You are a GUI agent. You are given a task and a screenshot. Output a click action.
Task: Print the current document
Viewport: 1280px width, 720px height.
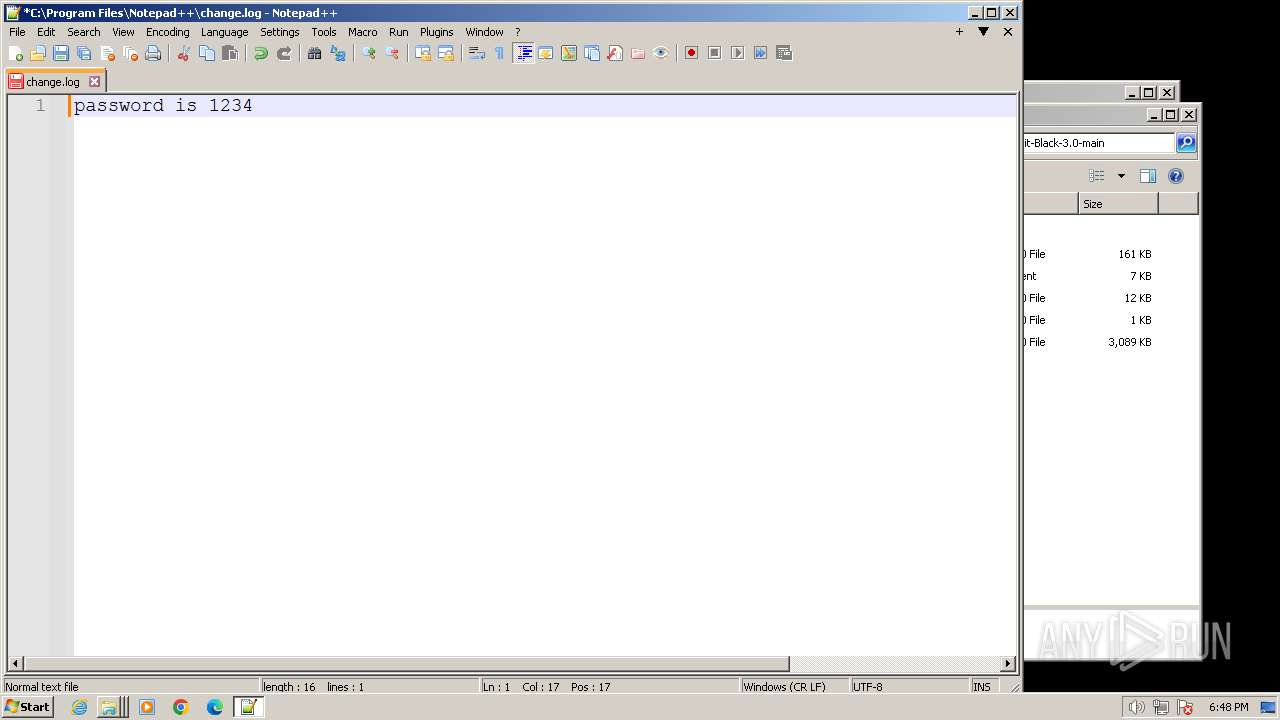[x=153, y=53]
